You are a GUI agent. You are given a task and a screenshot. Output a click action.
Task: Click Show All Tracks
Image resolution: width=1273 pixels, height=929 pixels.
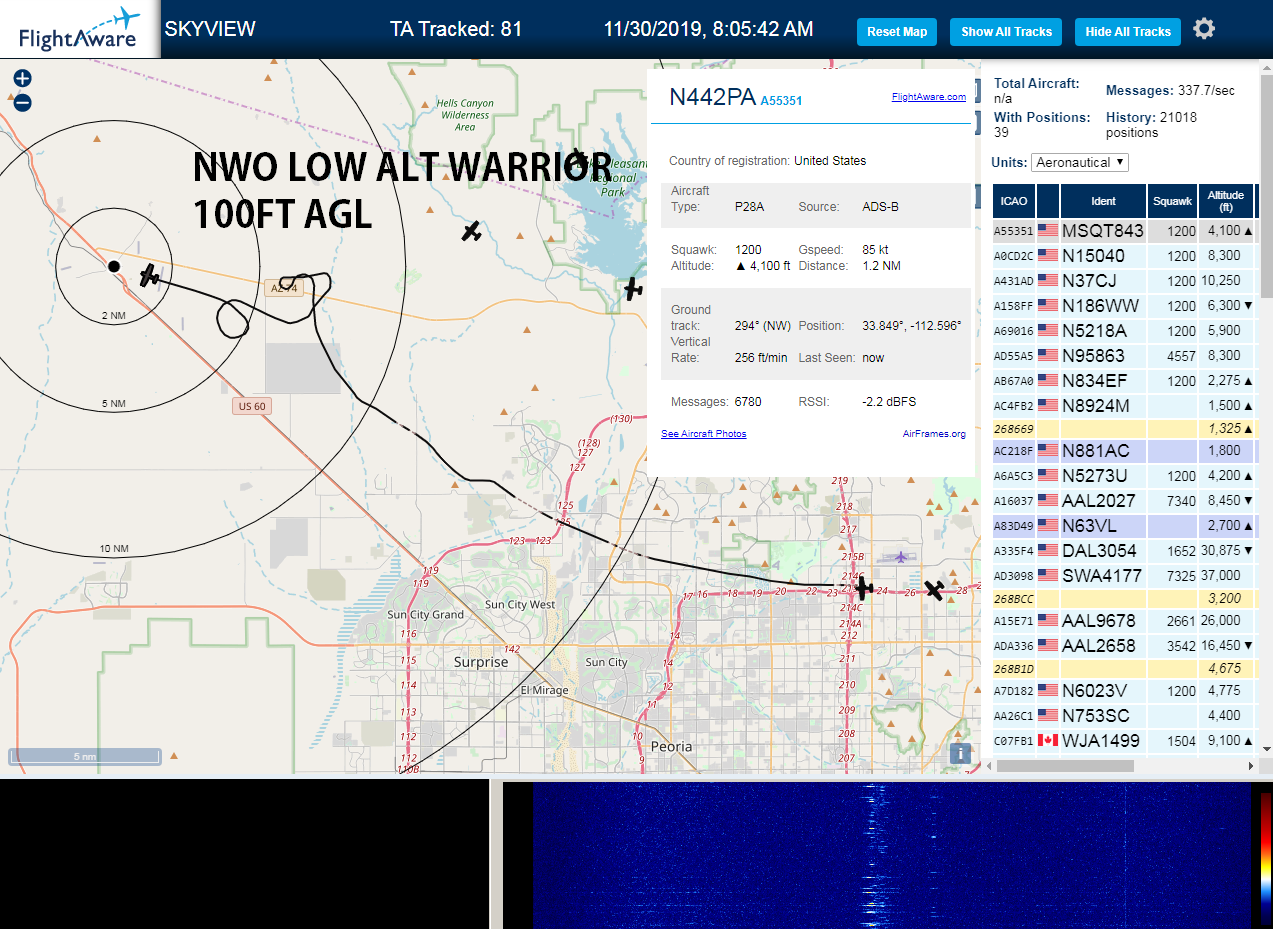1006,32
